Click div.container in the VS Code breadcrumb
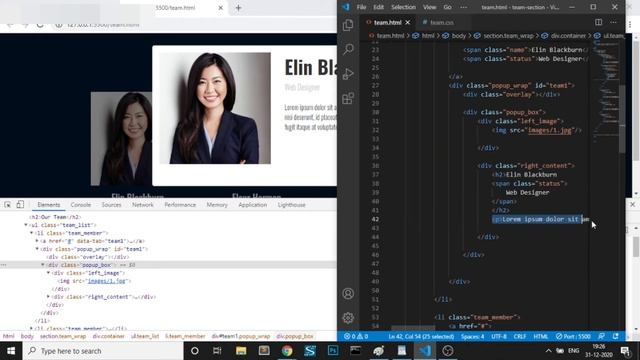 pos(568,36)
